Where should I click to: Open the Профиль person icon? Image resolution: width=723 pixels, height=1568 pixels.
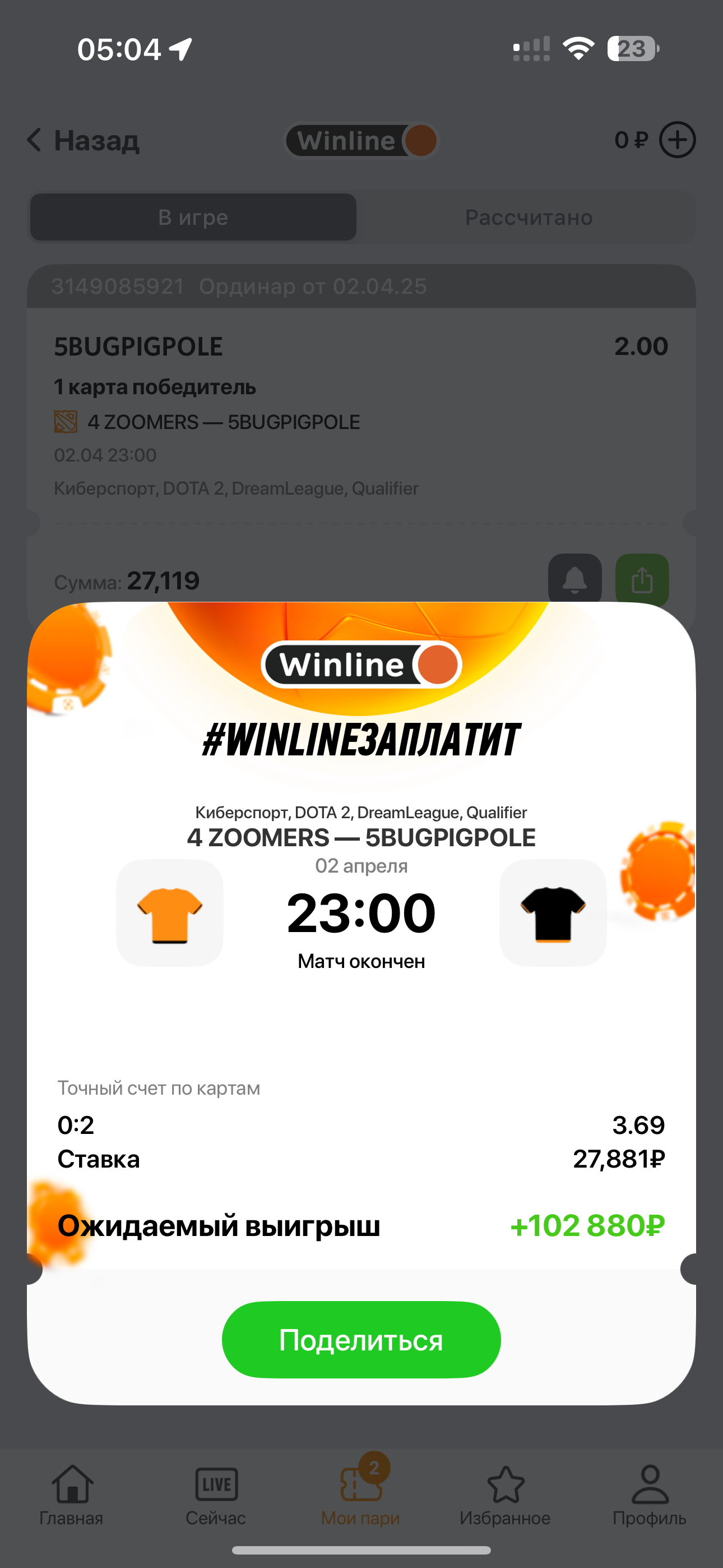650,1495
